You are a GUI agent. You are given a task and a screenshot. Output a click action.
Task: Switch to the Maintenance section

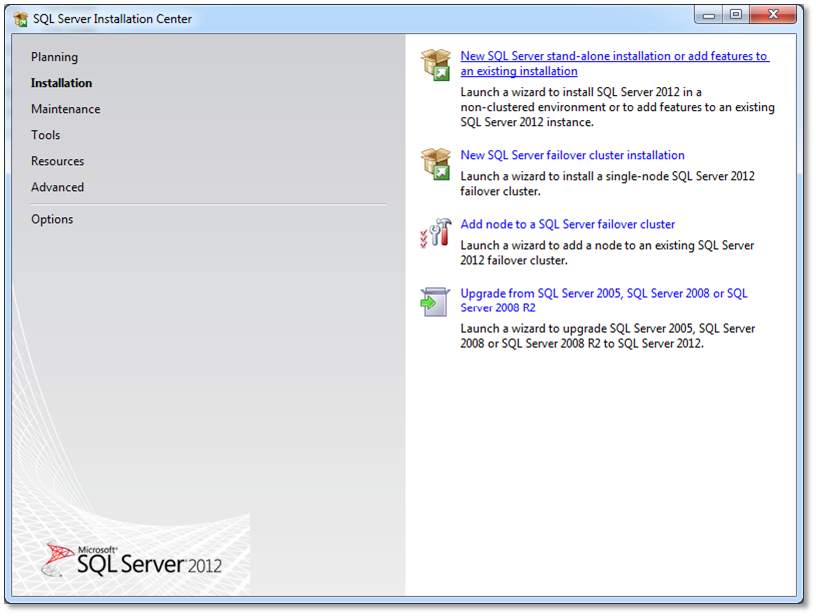pos(66,109)
